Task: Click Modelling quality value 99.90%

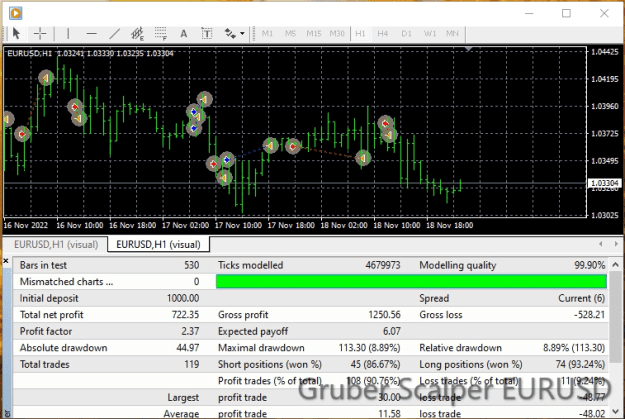Action: [590, 265]
